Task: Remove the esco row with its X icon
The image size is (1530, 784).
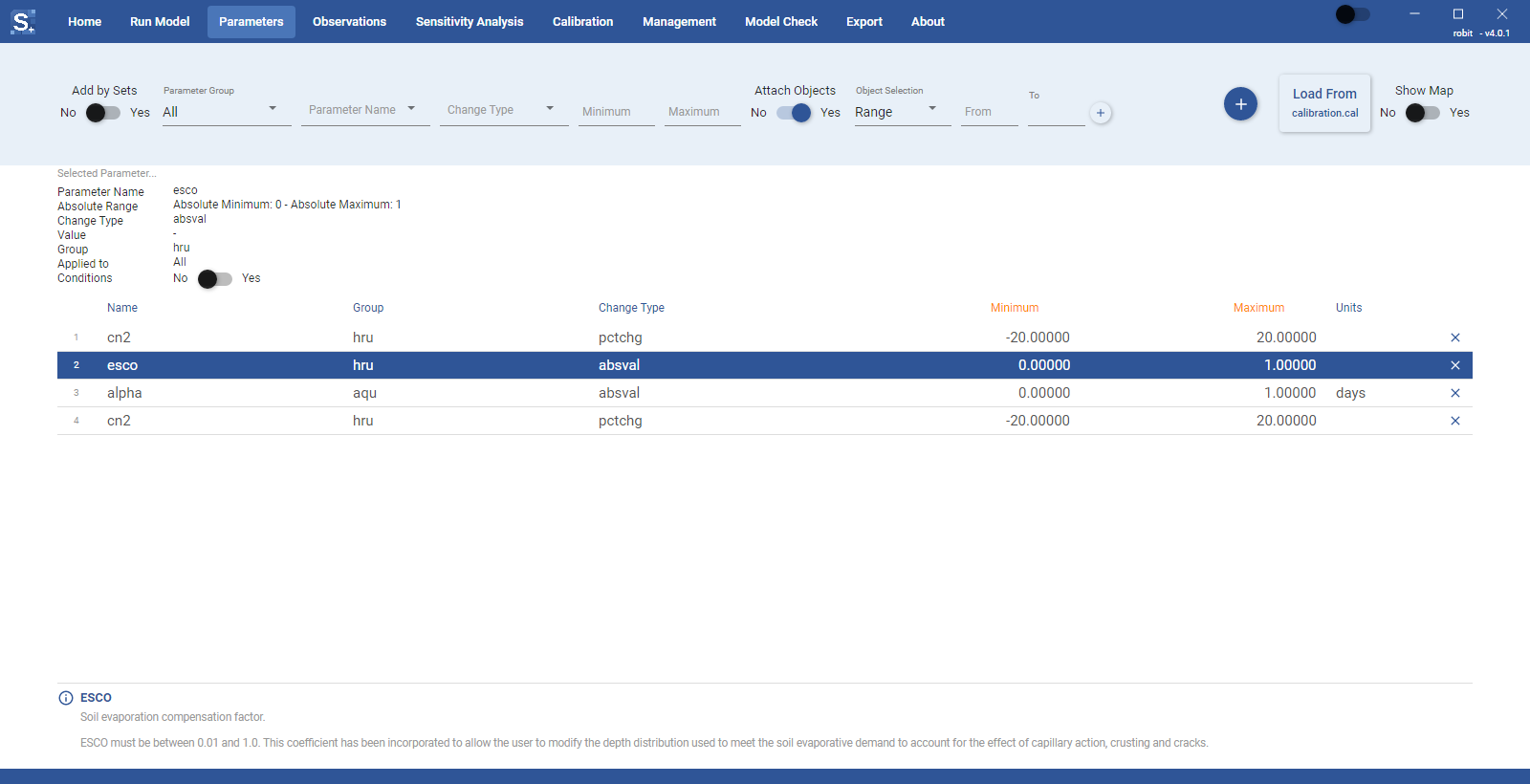Action: [1454, 365]
